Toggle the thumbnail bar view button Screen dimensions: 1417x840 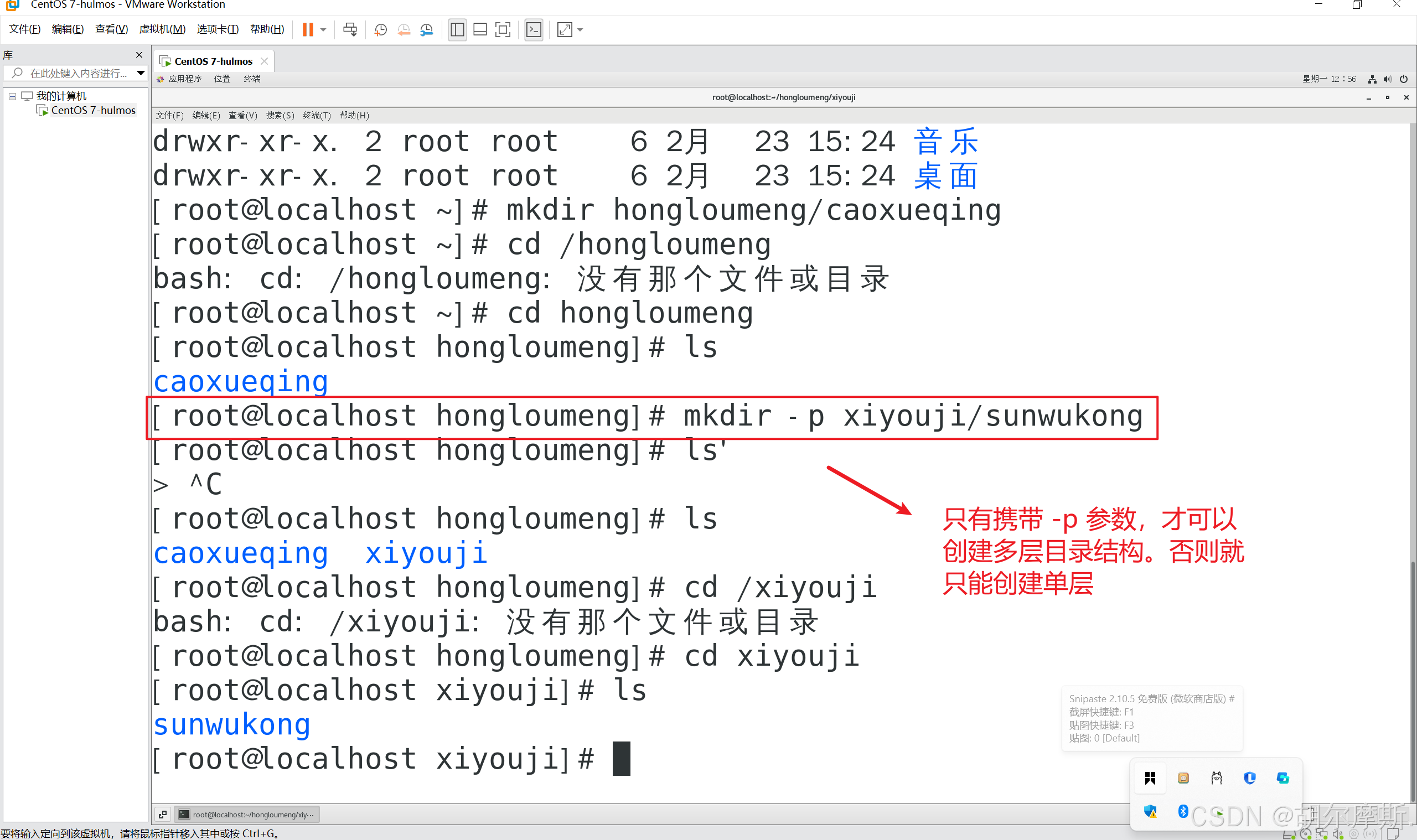479,29
